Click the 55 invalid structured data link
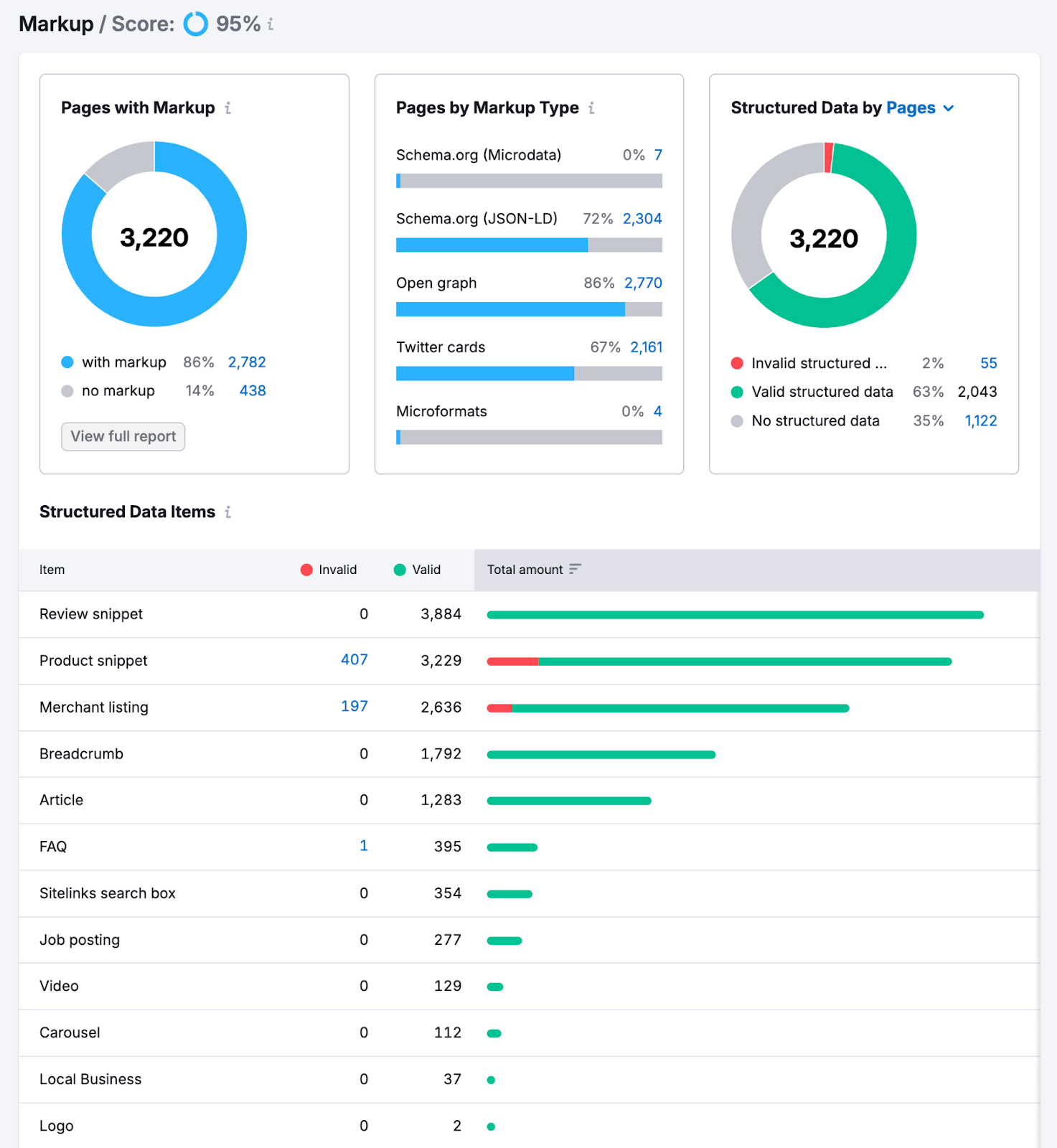Screen dimensions: 1057x1148 (x=988, y=364)
